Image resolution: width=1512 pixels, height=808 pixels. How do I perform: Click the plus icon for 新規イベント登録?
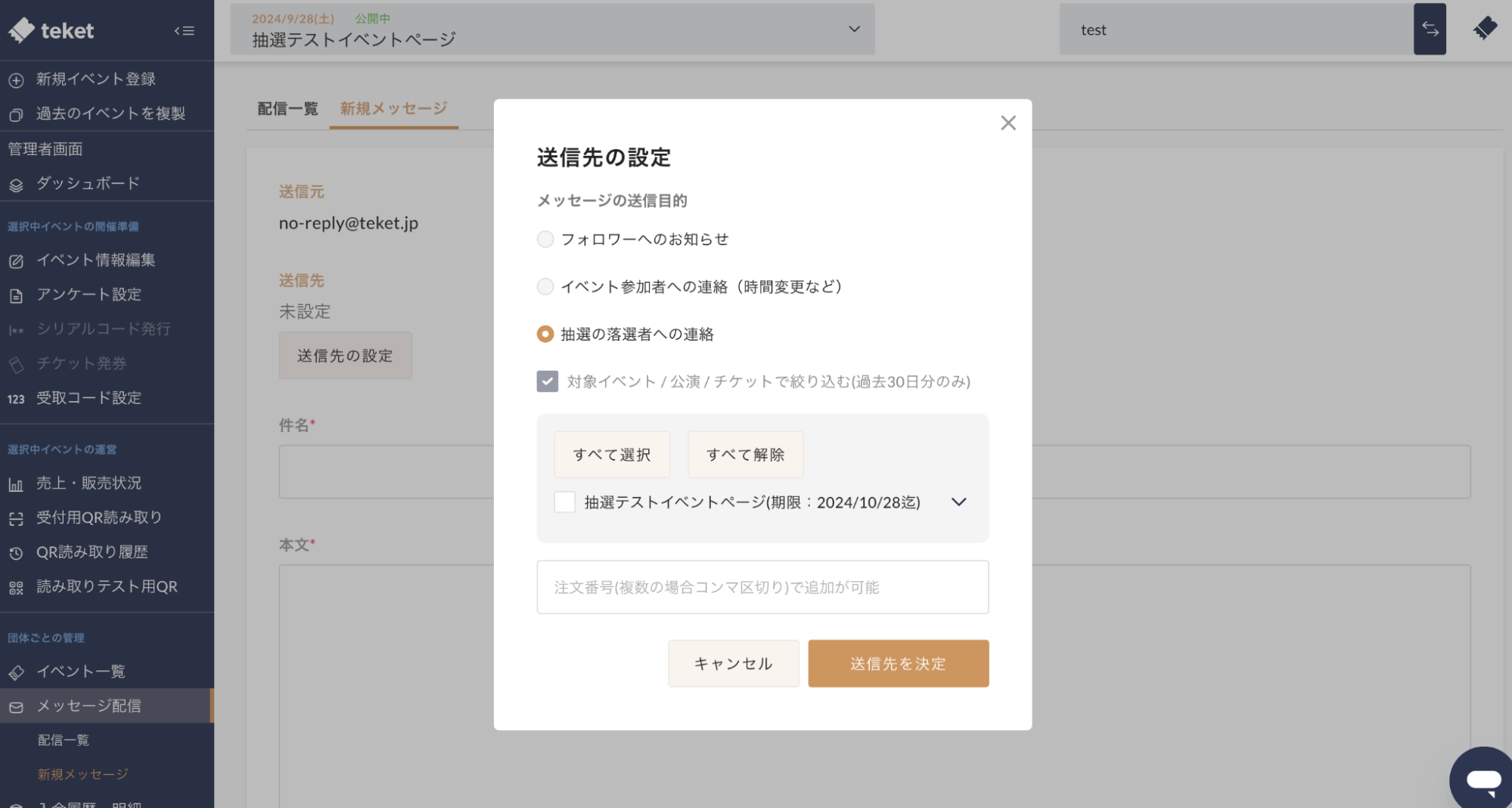pos(16,79)
